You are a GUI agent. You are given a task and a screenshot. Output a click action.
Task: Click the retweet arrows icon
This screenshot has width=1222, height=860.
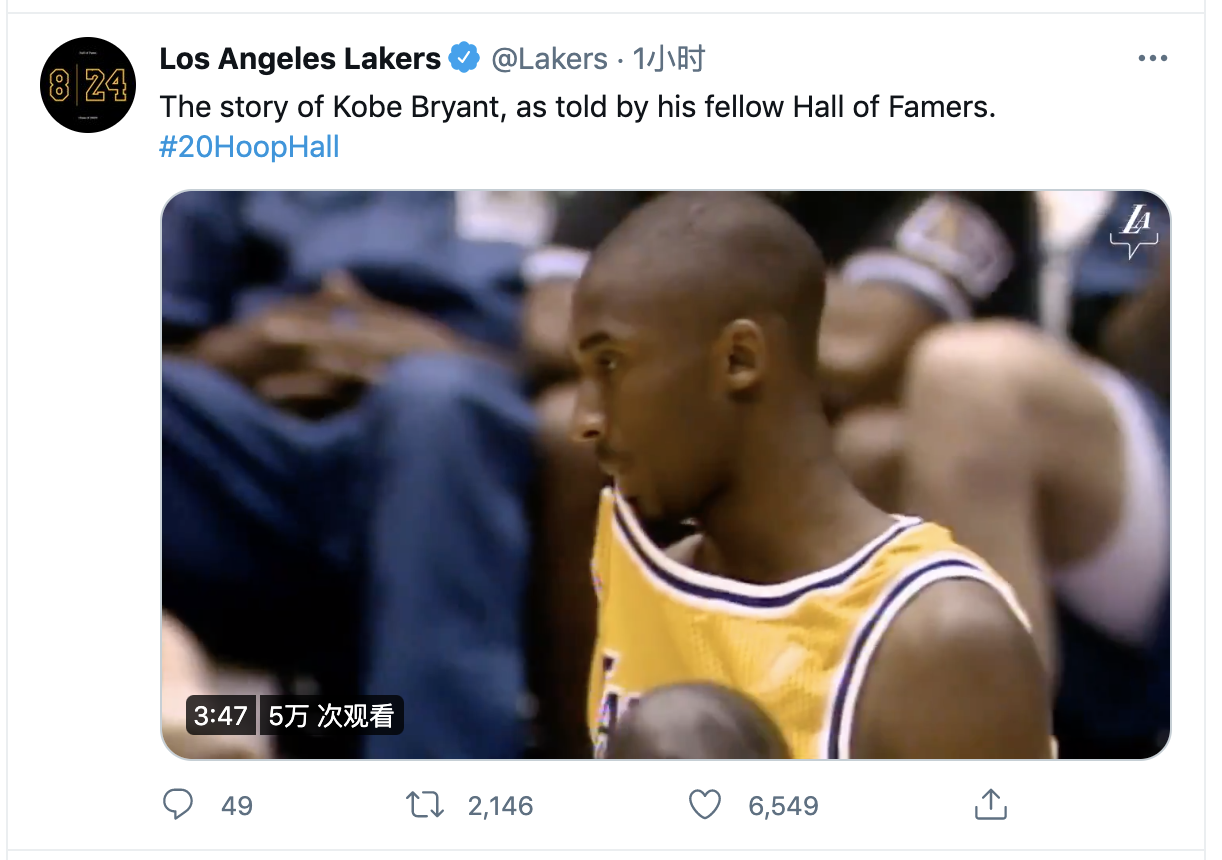pos(425,804)
